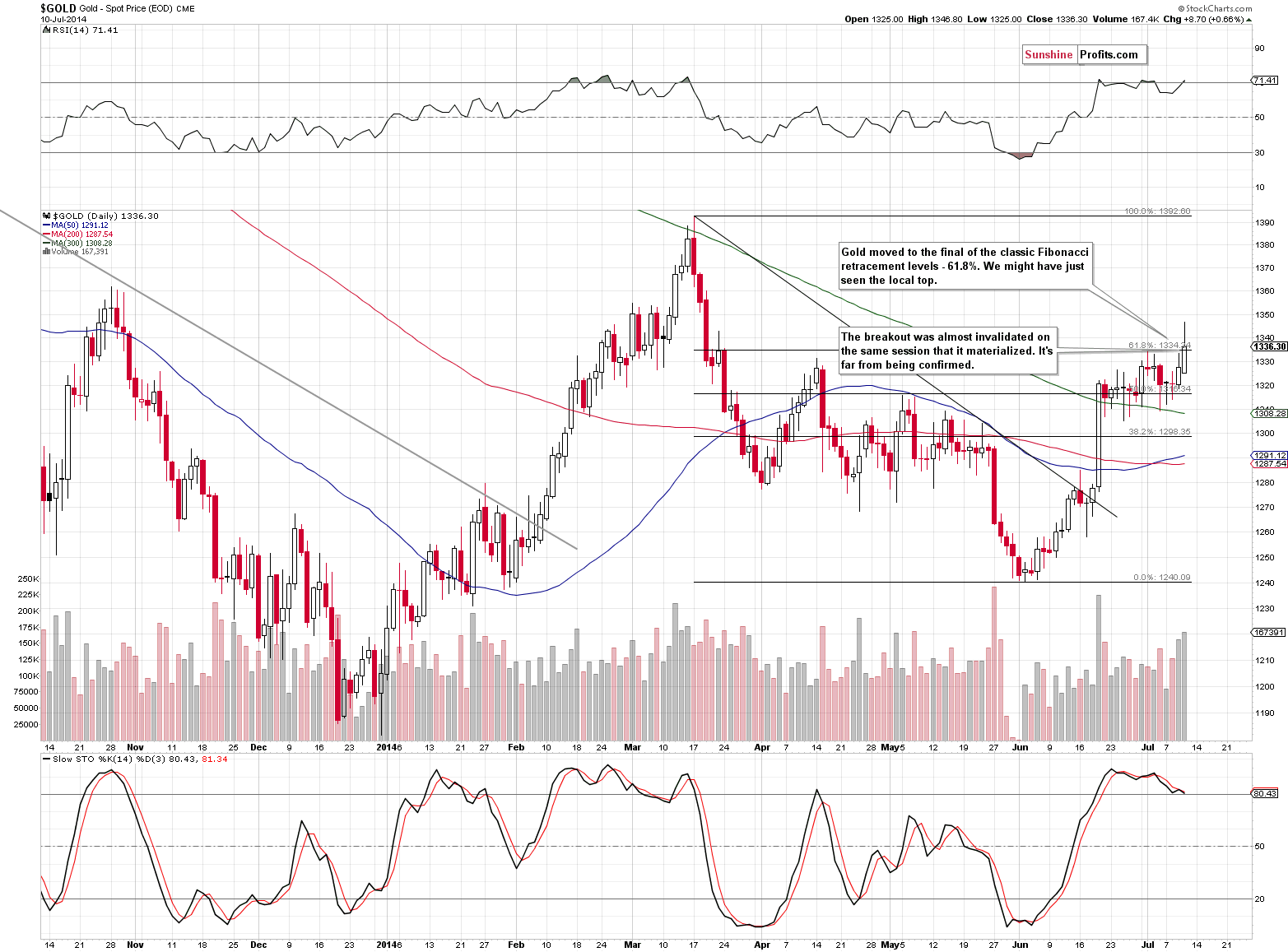Image resolution: width=1288 pixels, height=952 pixels.
Task: Click the Low 1325.00 value
Action: (x=995, y=19)
